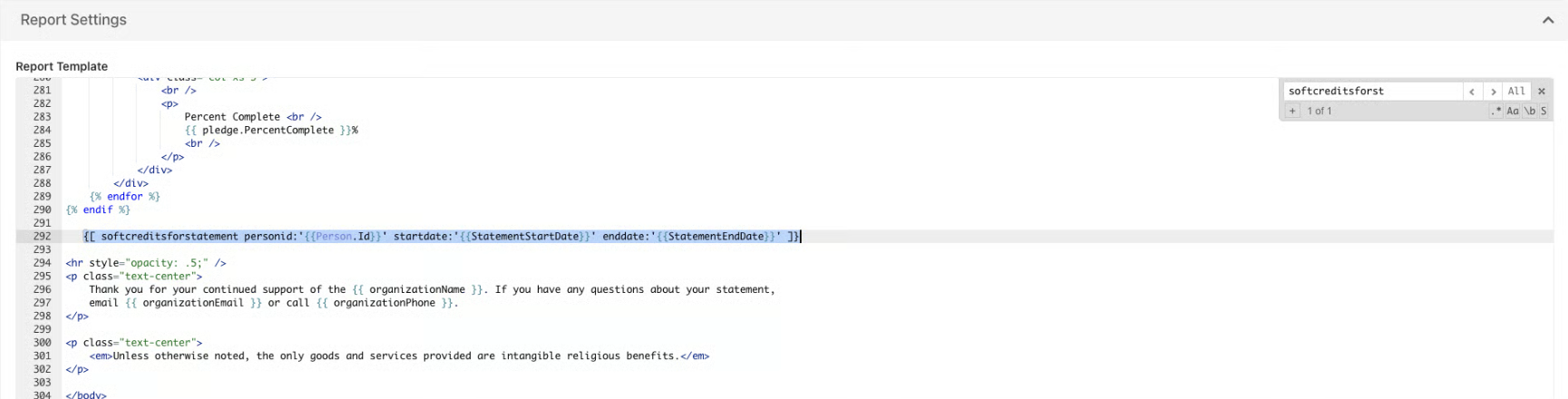The image size is (1568, 399).
Task: Close the editor search box
Action: click(1541, 92)
